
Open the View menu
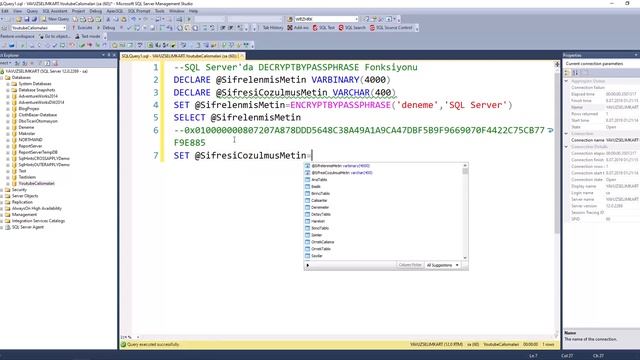click(x=18, y=11)
